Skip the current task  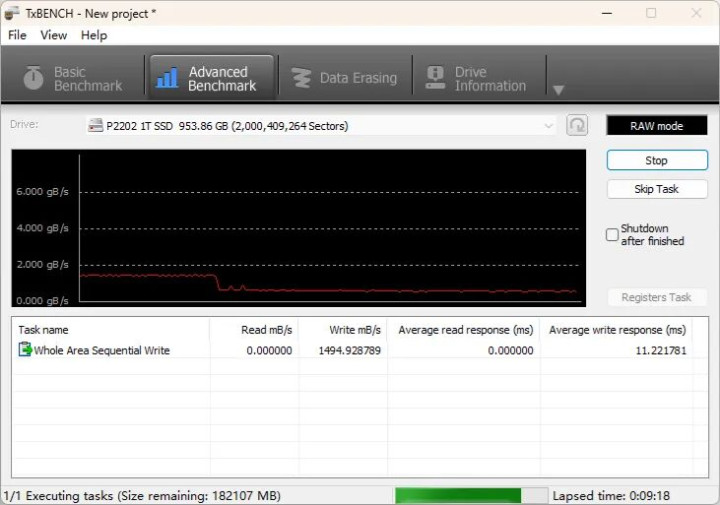pyautogui.click(x=657, y=189)
